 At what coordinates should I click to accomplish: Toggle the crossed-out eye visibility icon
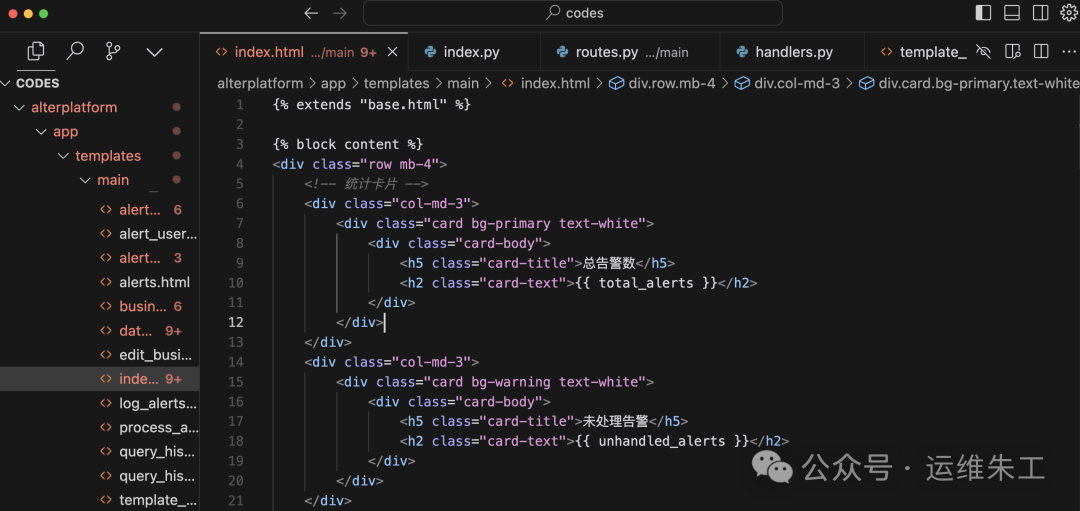[x=984, y=52]
